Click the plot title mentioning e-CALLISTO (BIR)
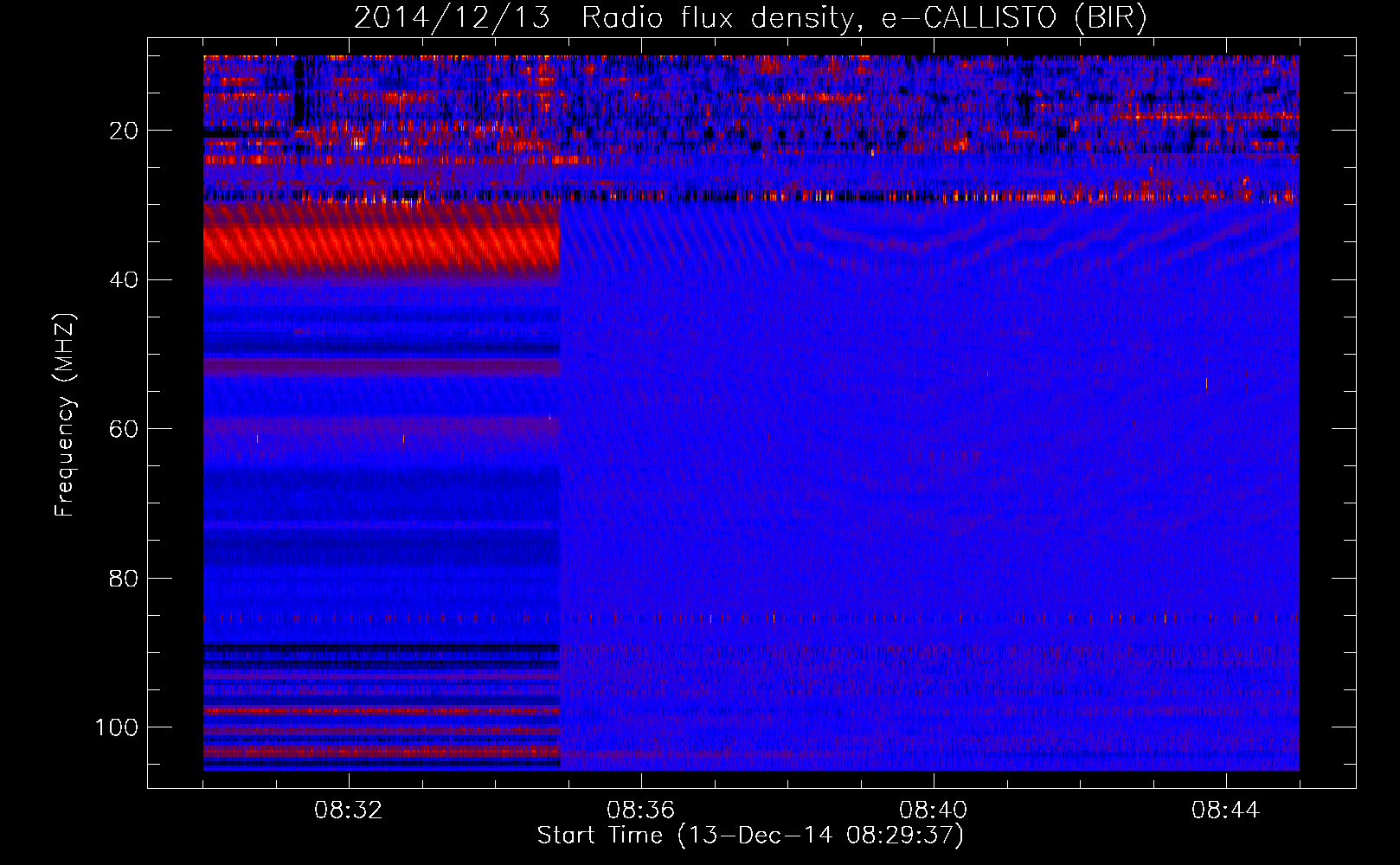The image size is (1400, 865). tap(750, 17)
